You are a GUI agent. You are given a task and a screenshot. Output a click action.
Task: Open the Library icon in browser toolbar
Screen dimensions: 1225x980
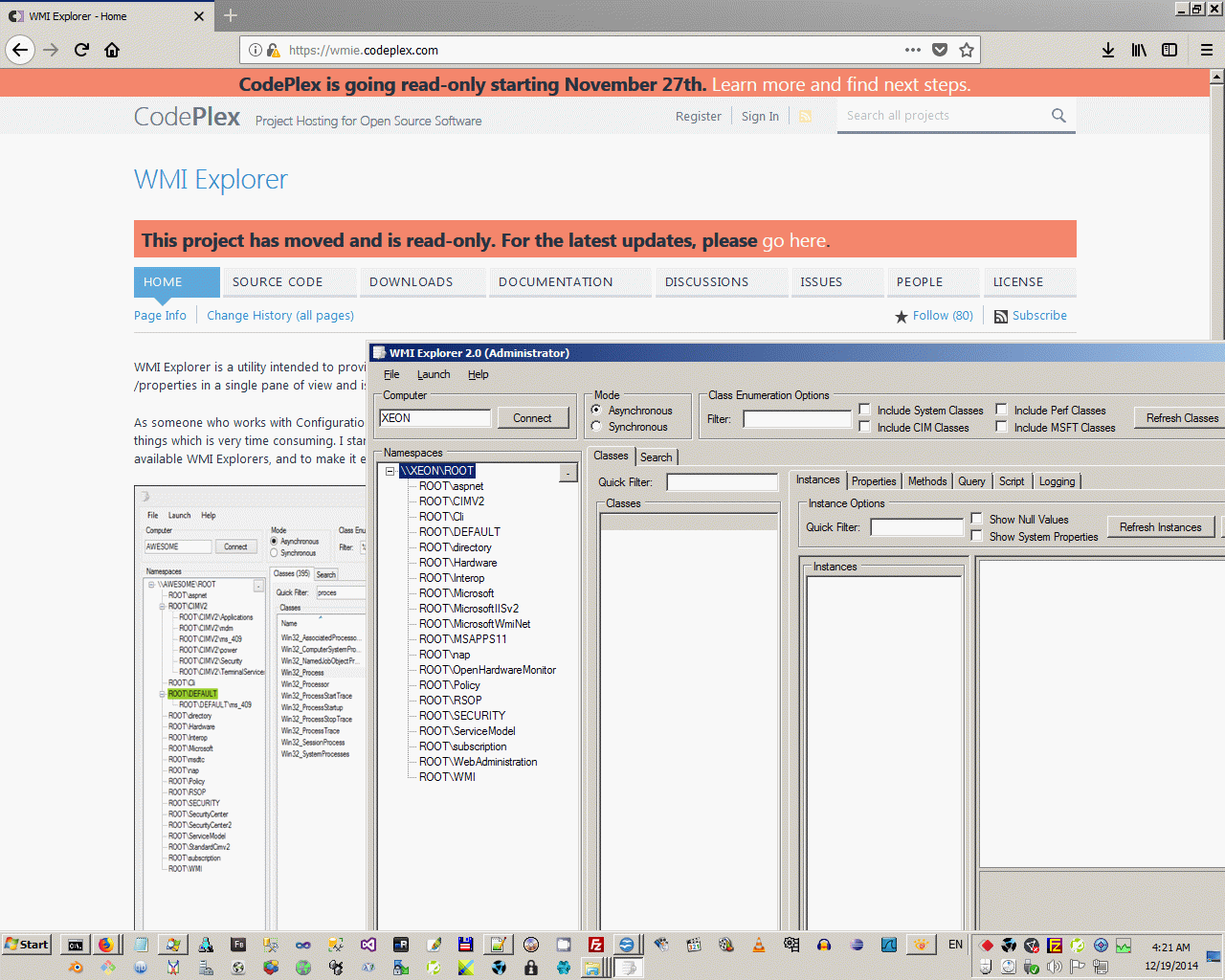click(x=1138, y=50)
